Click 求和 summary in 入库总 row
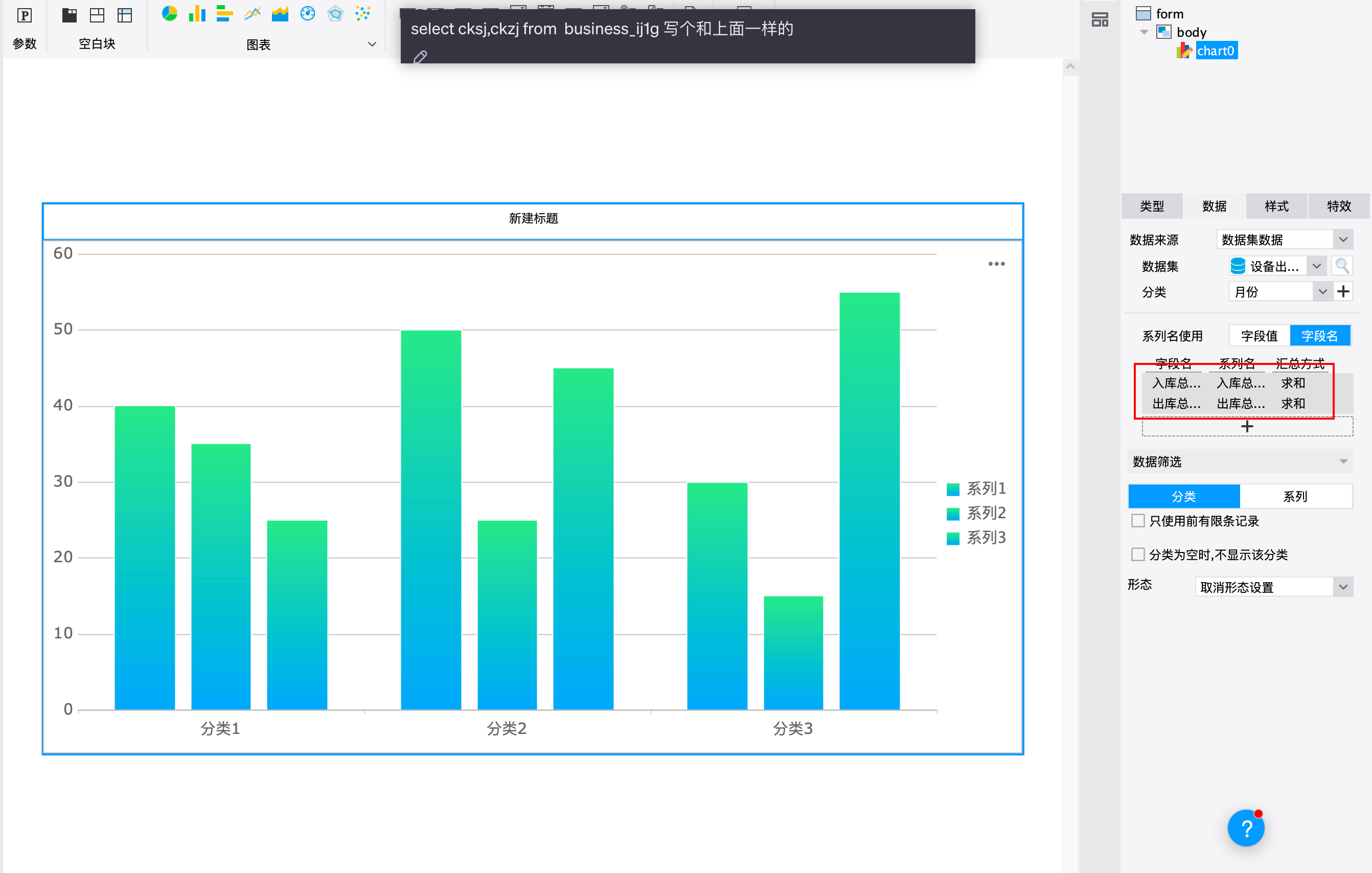This screenshot has width=1372, height=873. coord(1293,383)
